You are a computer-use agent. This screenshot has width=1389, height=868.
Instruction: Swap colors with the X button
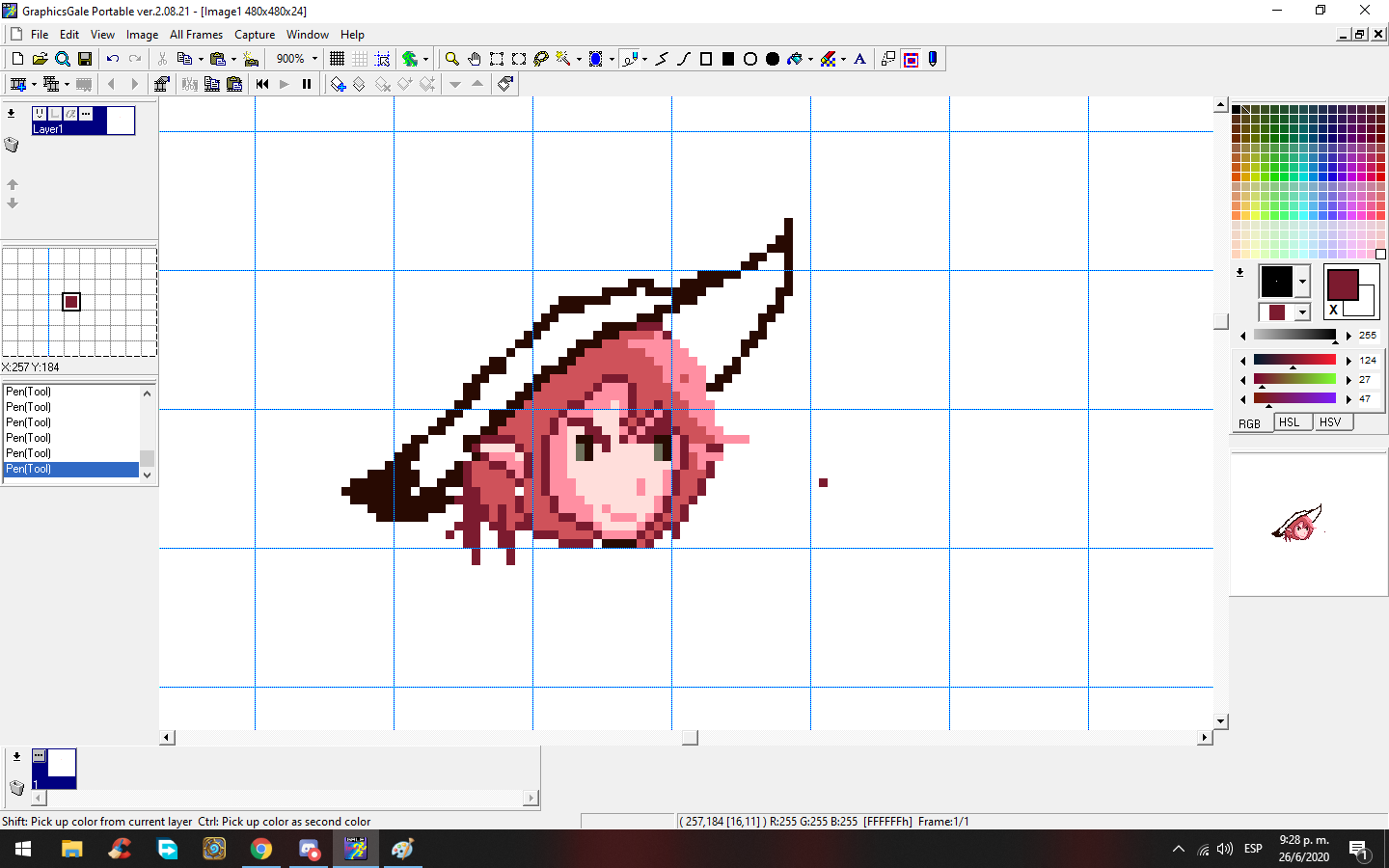click(x=1334, y=310)
